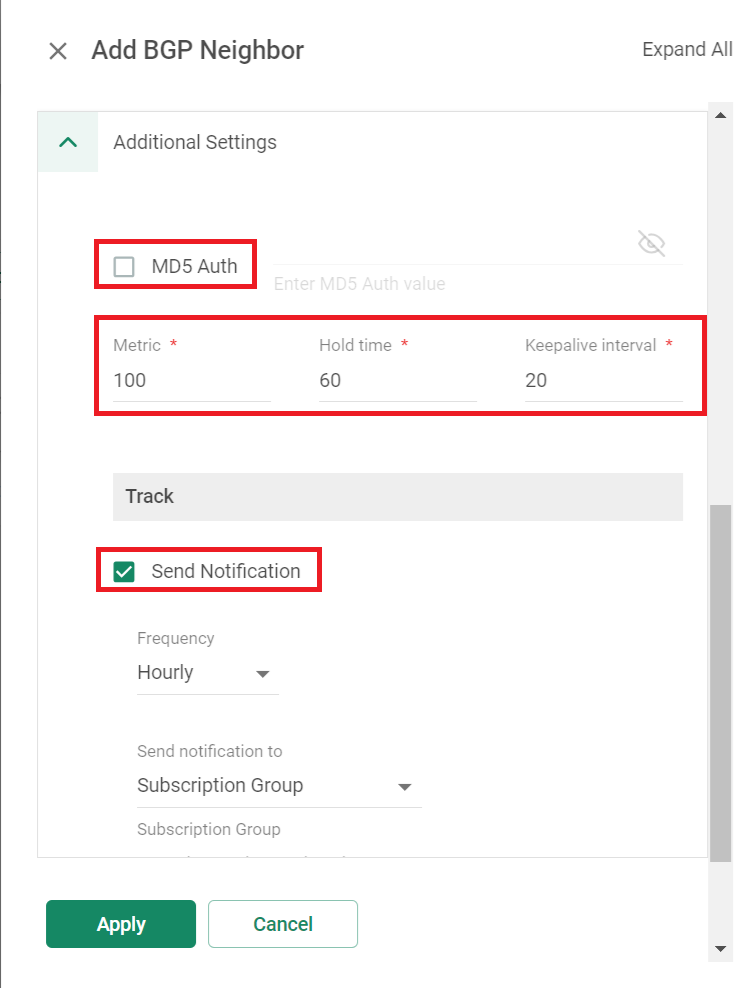The height and width of the screenshot is (988, 756).
Task: Click the Subscription Group field label
Action: click(209, 829)
